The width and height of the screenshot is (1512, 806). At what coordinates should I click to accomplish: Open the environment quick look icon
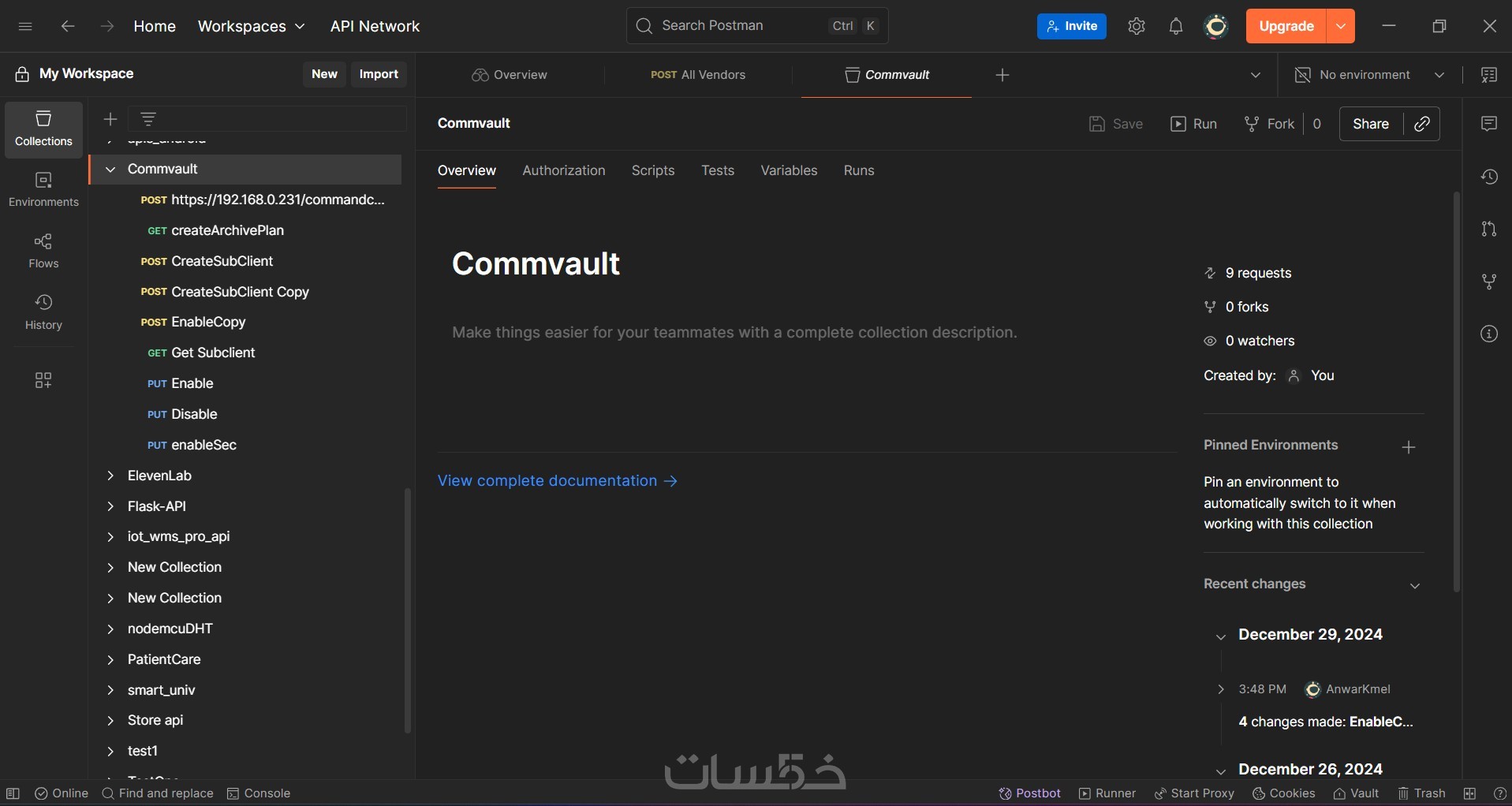tap(1489, 75)
